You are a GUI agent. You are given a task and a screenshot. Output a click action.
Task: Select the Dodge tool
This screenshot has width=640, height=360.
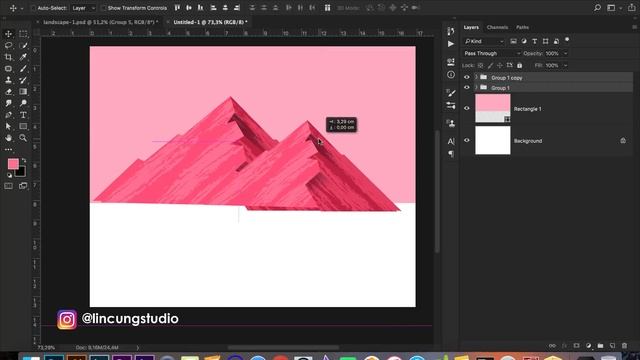23,103
